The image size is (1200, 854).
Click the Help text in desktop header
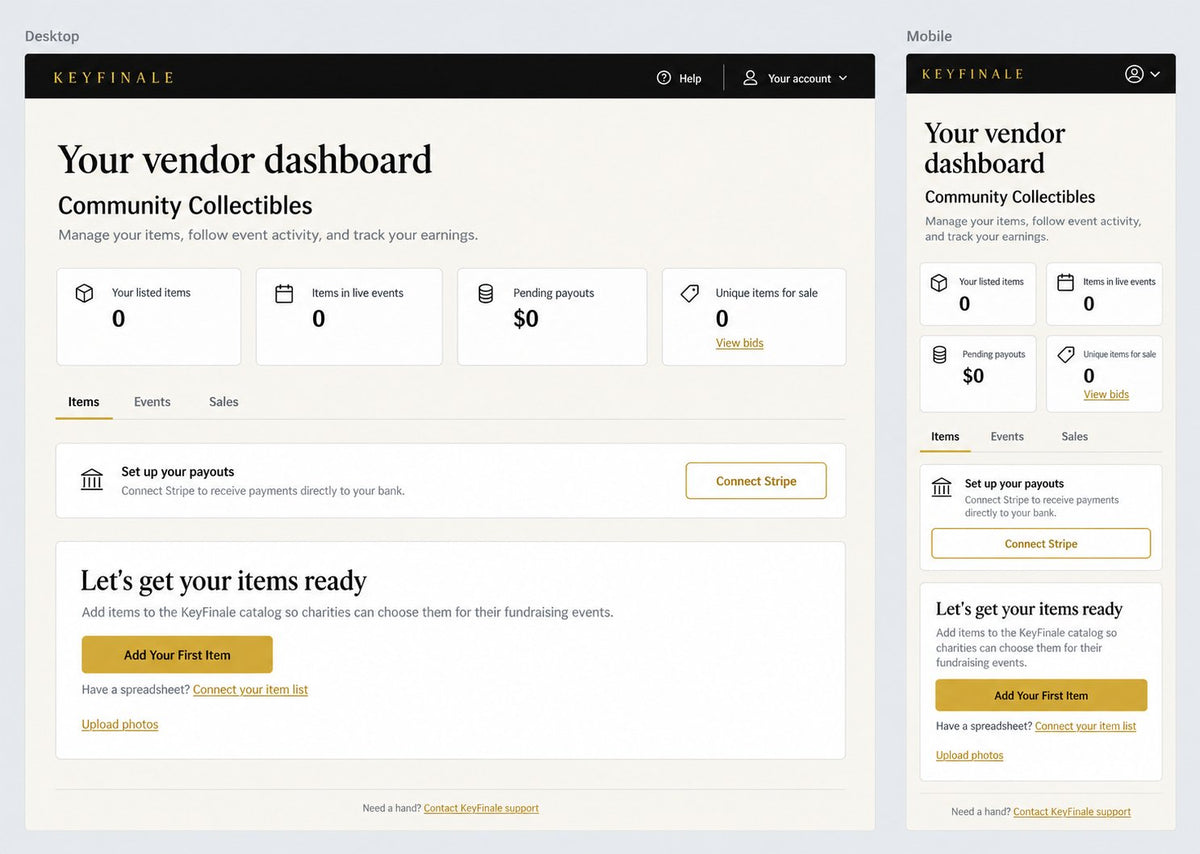pos(690,78)
